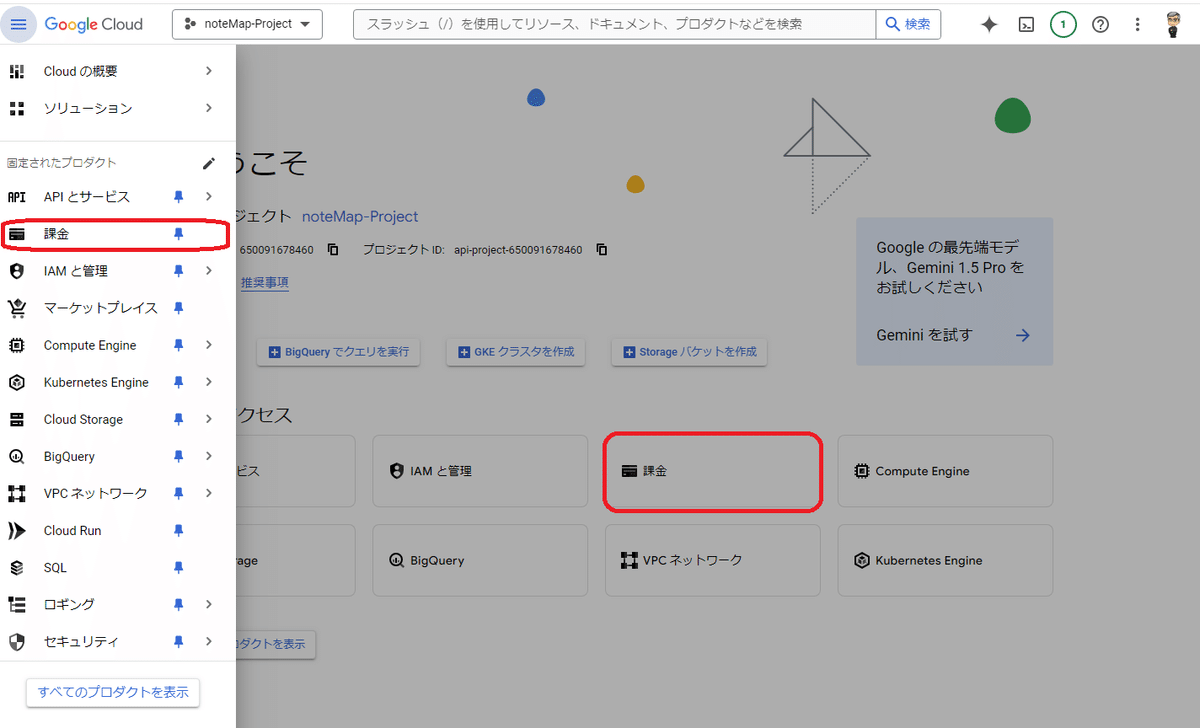Click Storageバケットを作成 button

[690, 352]
